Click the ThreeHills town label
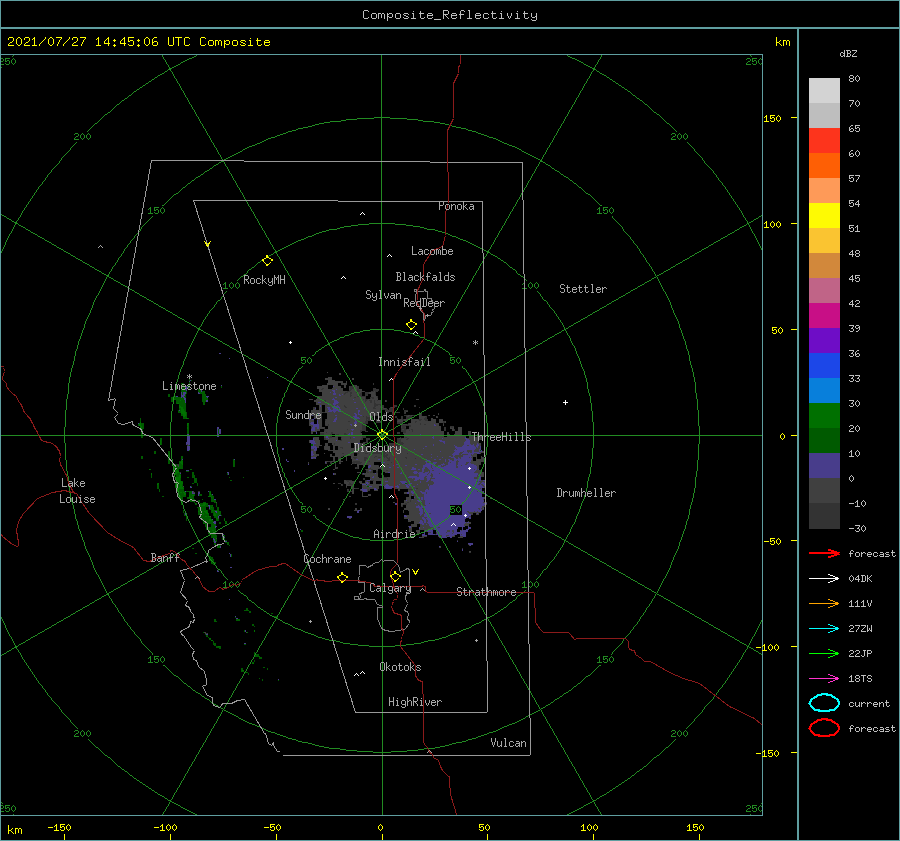The image size is (900, 841). 501,437
